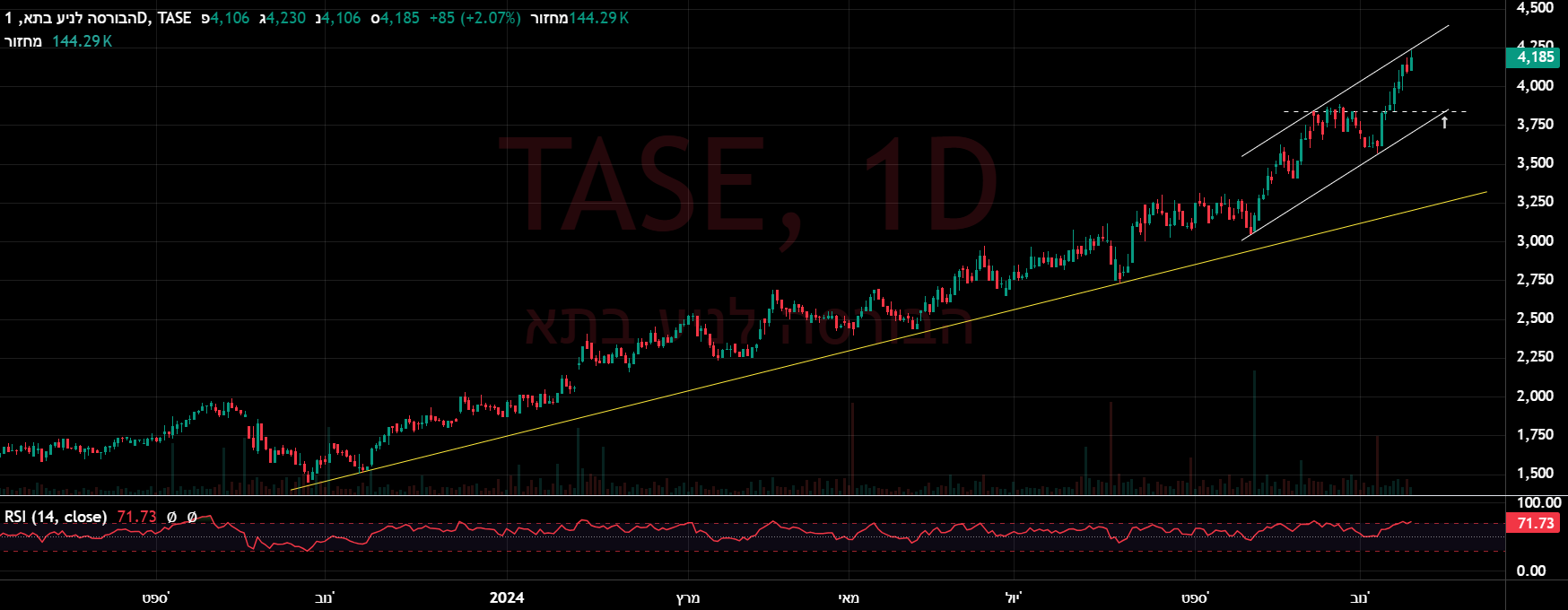Click the 4,500 price axis label

1535,7
